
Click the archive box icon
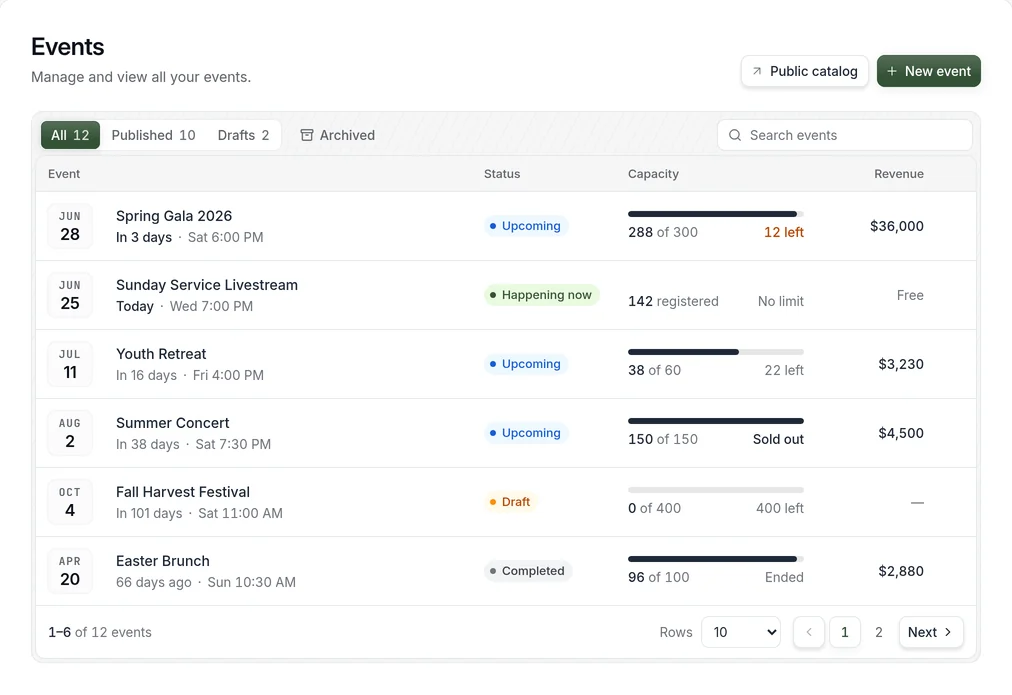(307, 135)
